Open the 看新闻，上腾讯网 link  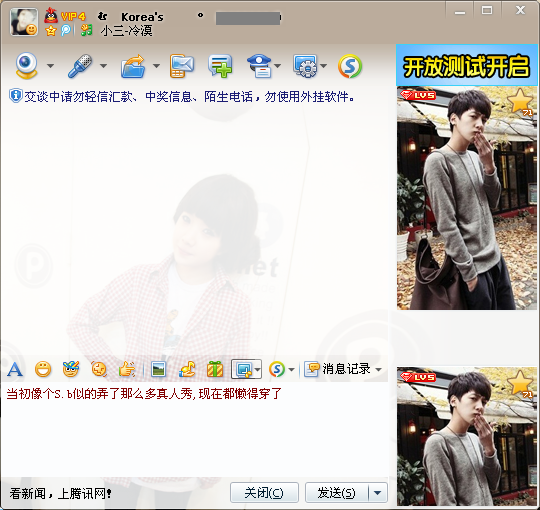point(60,493)
